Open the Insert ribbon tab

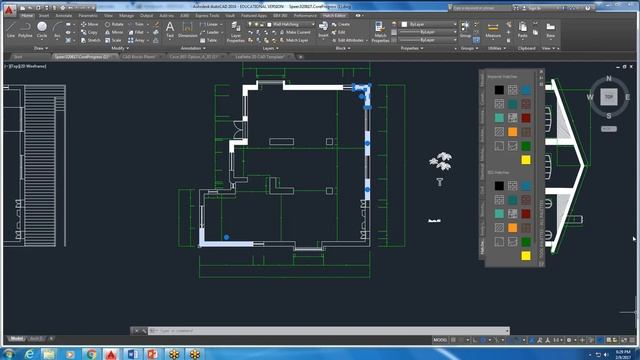point(44,16)
